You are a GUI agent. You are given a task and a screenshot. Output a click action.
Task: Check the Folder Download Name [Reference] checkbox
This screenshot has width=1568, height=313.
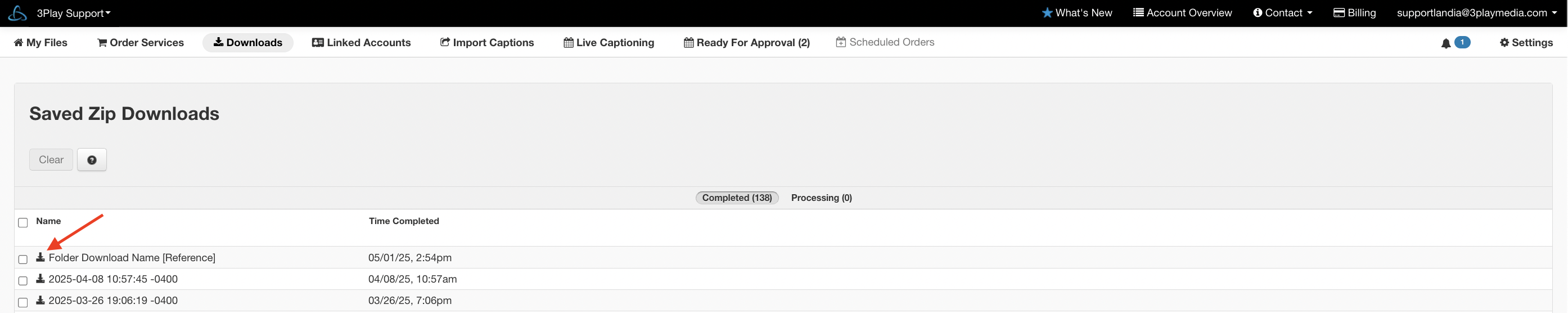(x=23, y=260)
